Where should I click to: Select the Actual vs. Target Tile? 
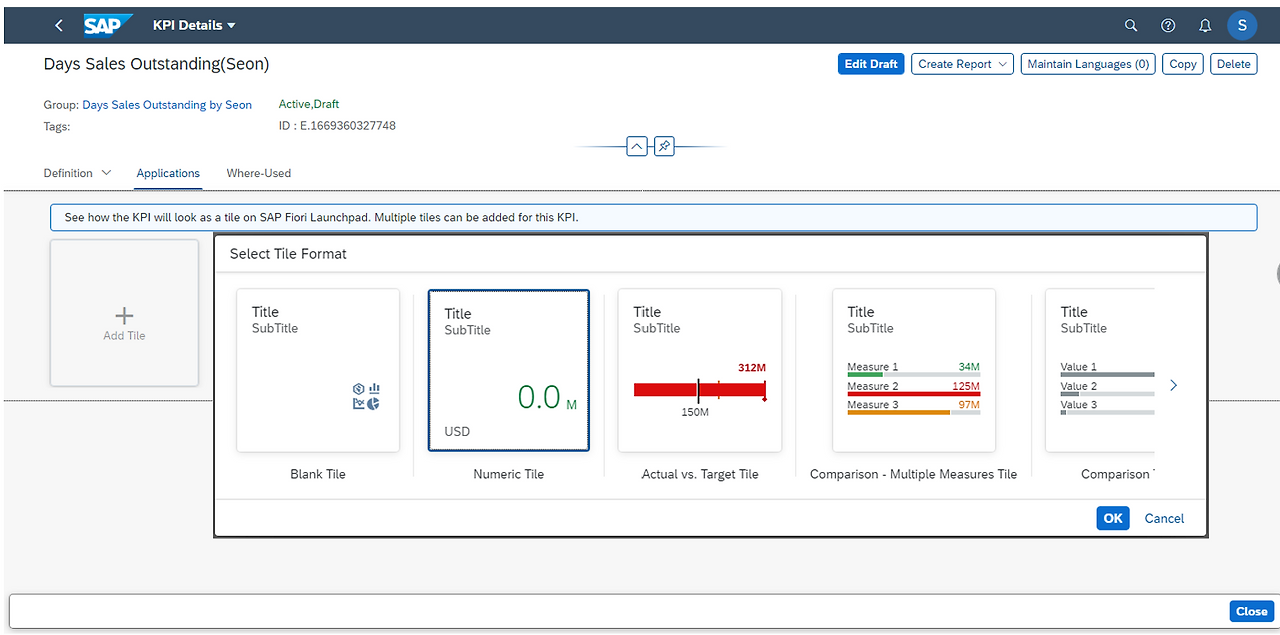point(700,371)
